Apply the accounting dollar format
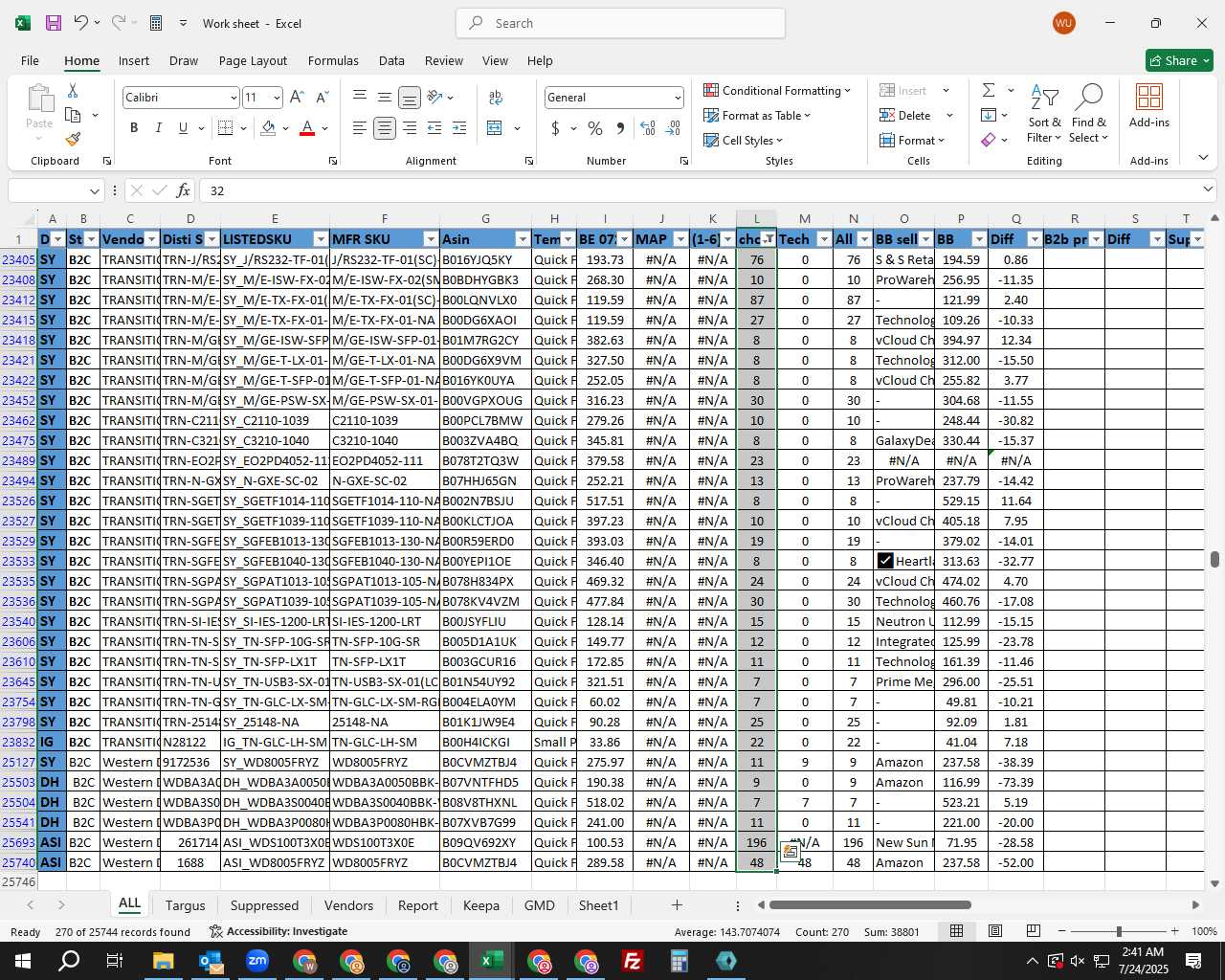 [555, 128]
